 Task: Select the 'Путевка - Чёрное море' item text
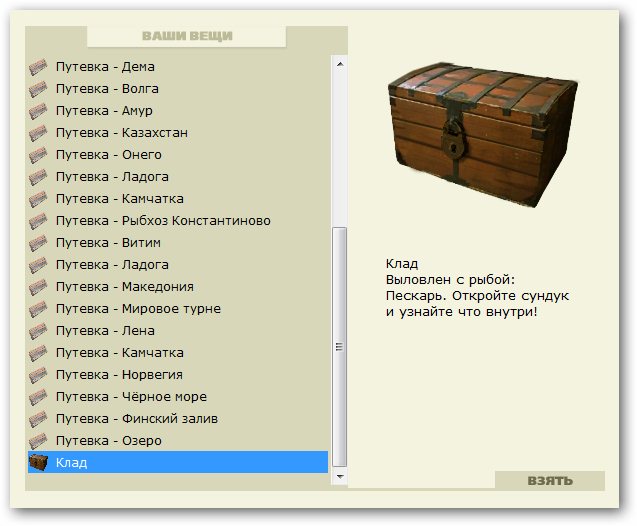(x=131, y=396)
